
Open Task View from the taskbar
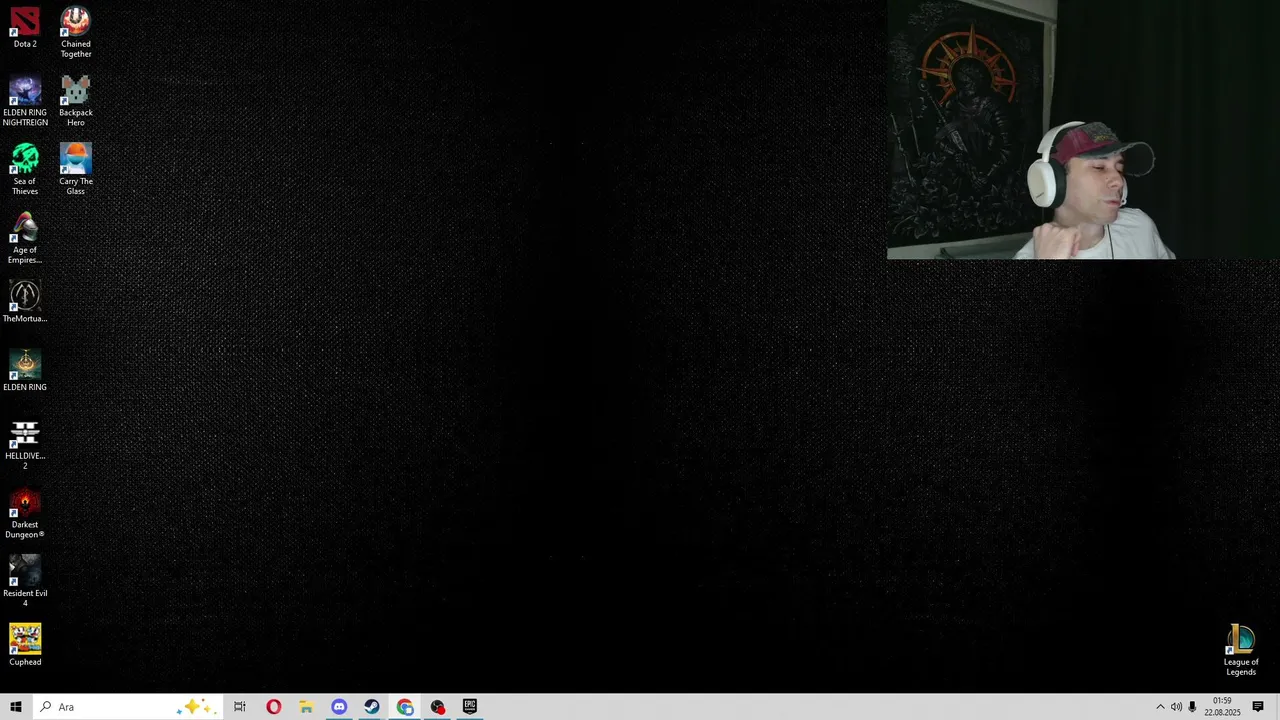pyautogui.click(x=240, y=707)
